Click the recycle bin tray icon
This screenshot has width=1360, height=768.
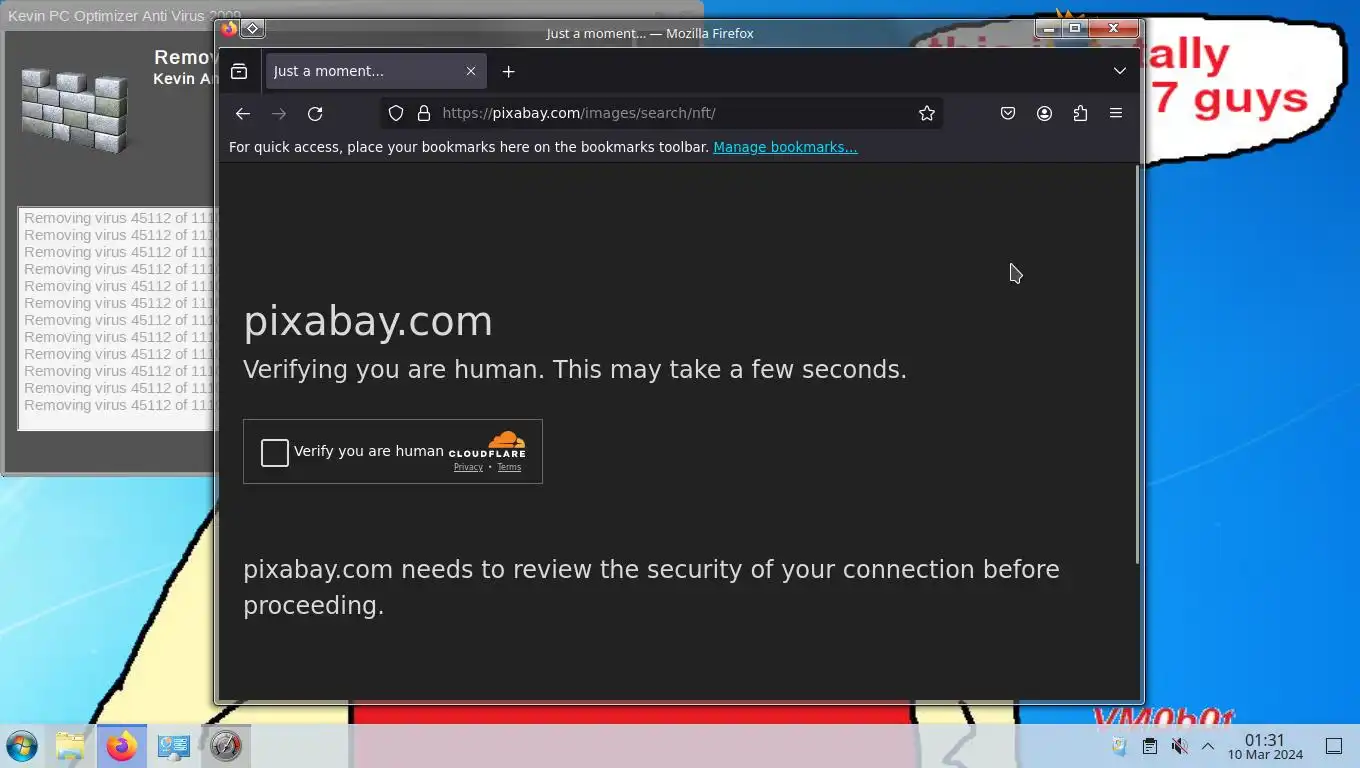(1120, 746)
